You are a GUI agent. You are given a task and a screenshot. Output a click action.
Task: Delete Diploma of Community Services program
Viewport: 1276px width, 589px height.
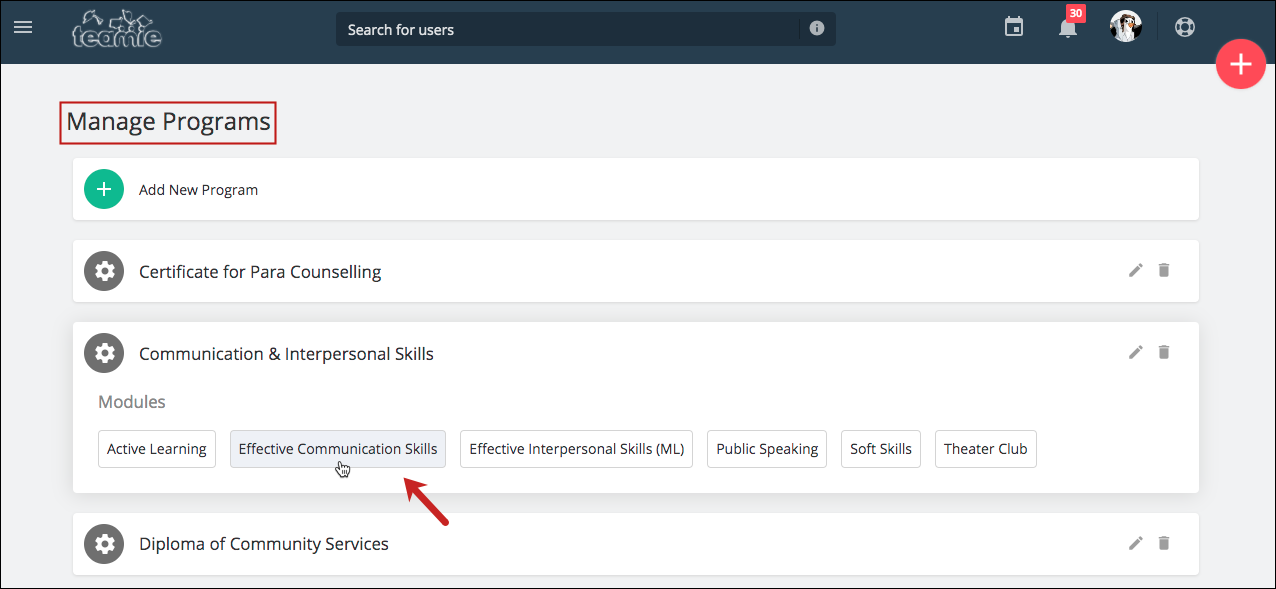pyautogui.click(x=1164, y=543)
